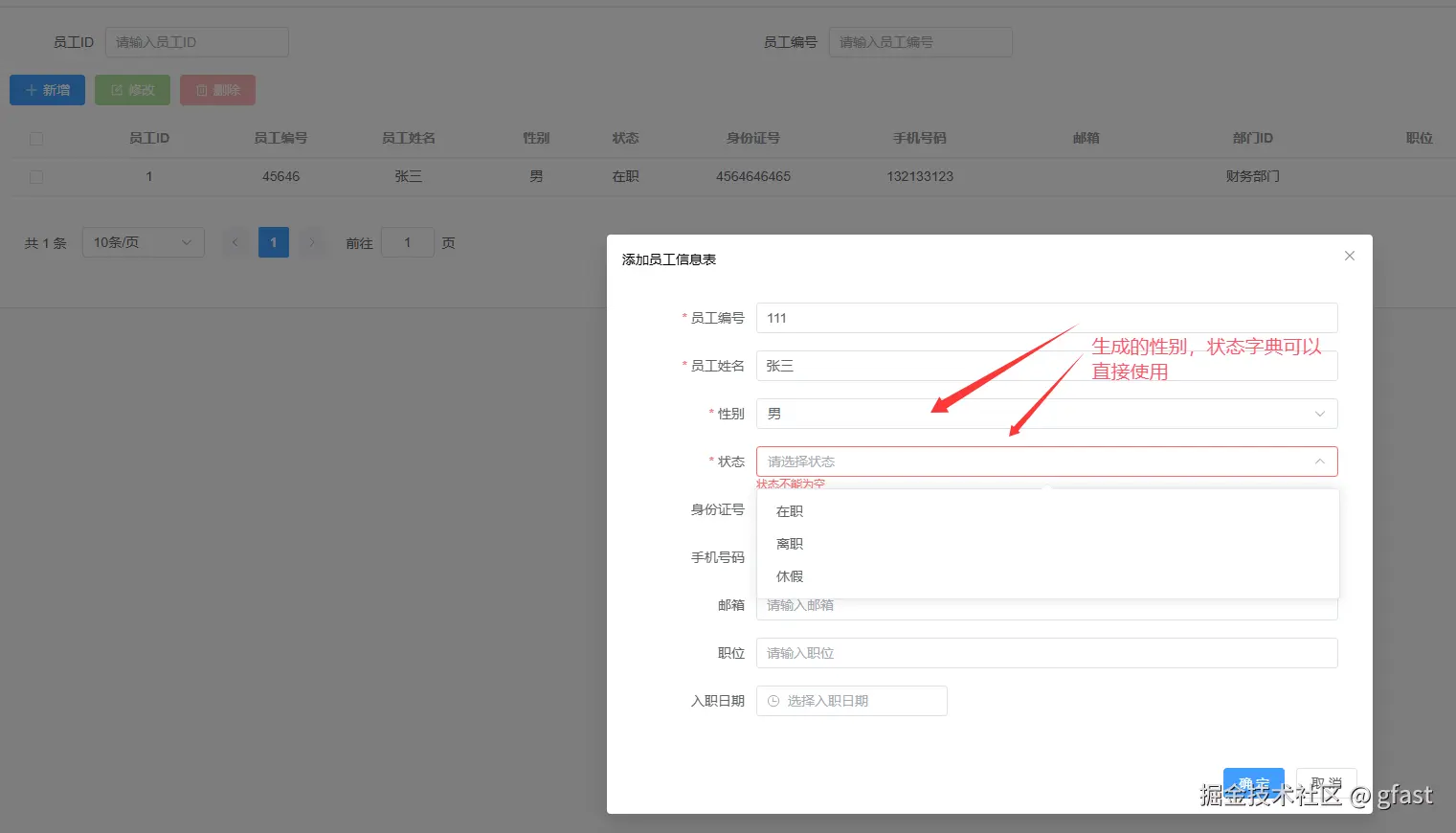
Task: Click the 共 1 条 total count text
Action: point(46,243)
